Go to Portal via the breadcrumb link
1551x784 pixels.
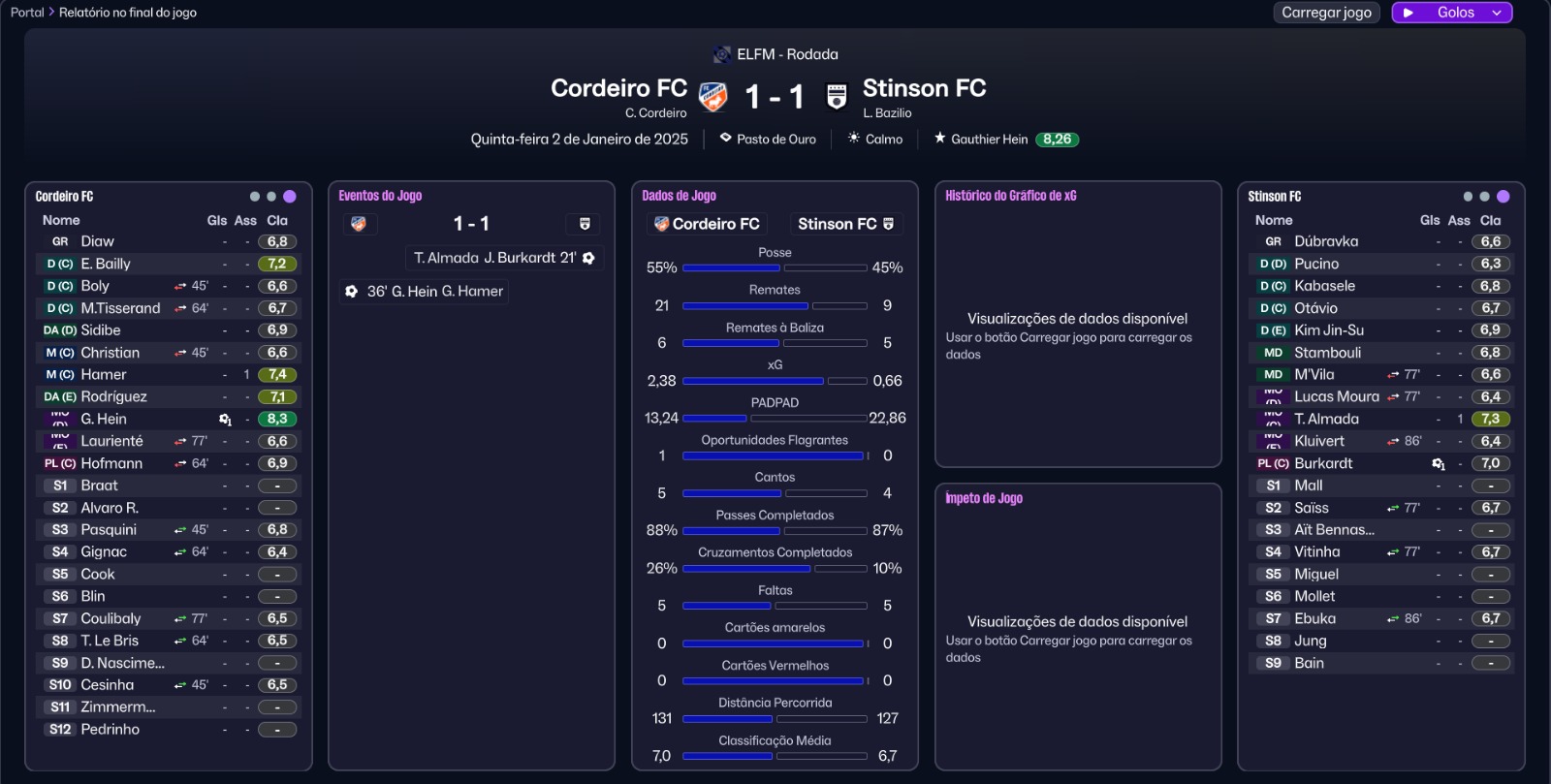(27, 13)
